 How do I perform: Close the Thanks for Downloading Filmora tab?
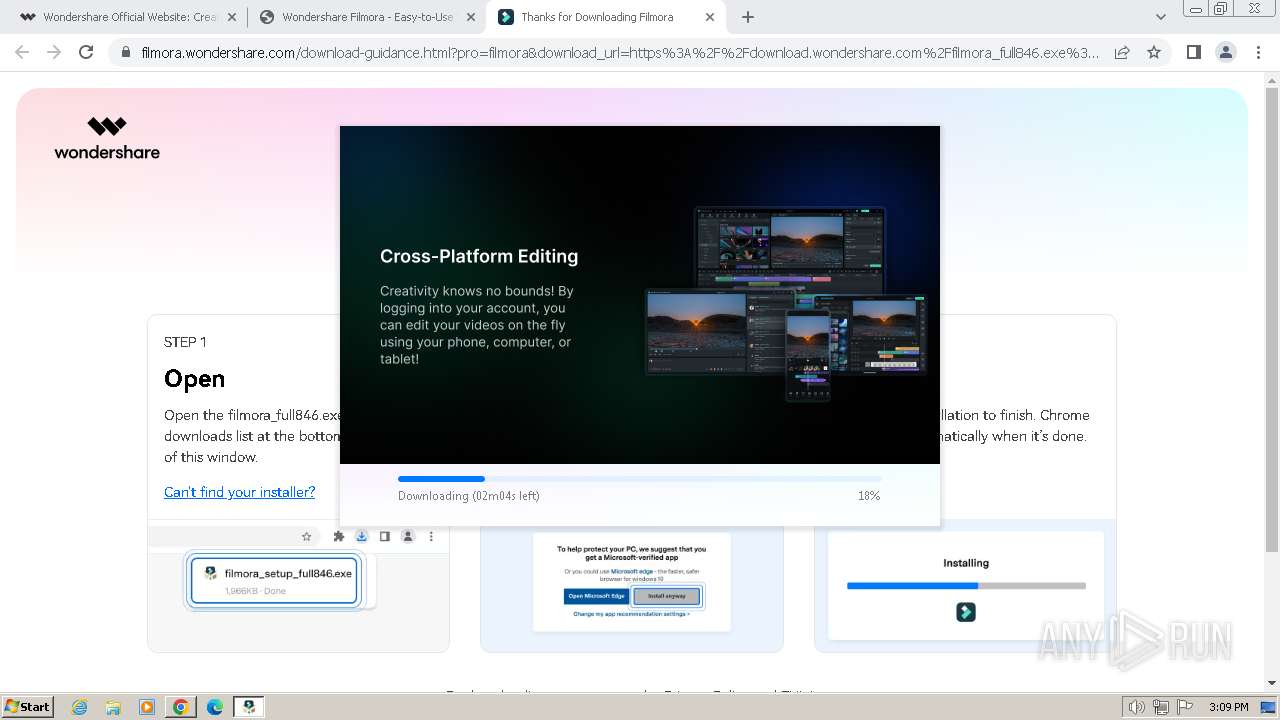(710, 17)
